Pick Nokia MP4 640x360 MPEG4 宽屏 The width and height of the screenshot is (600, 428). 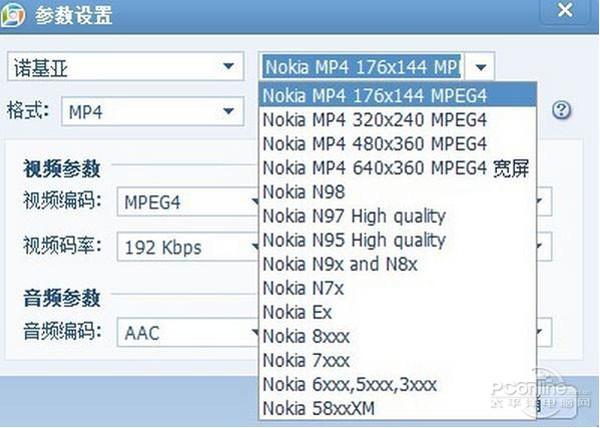(398, 168)
